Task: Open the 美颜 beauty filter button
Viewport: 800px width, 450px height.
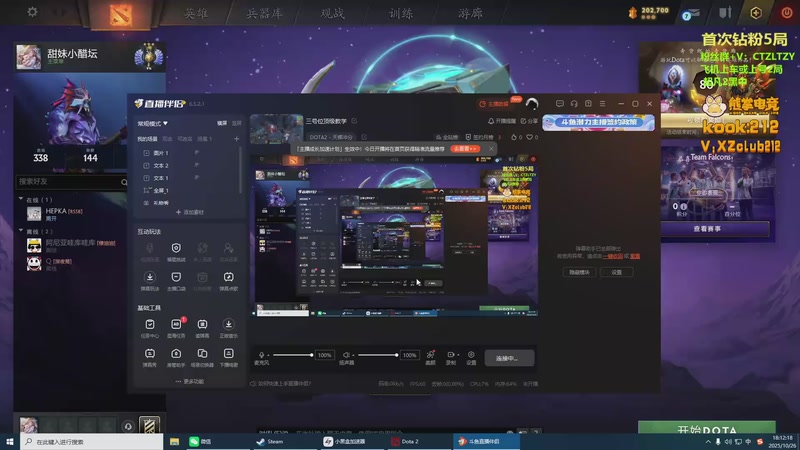Action: coord(431,357)
